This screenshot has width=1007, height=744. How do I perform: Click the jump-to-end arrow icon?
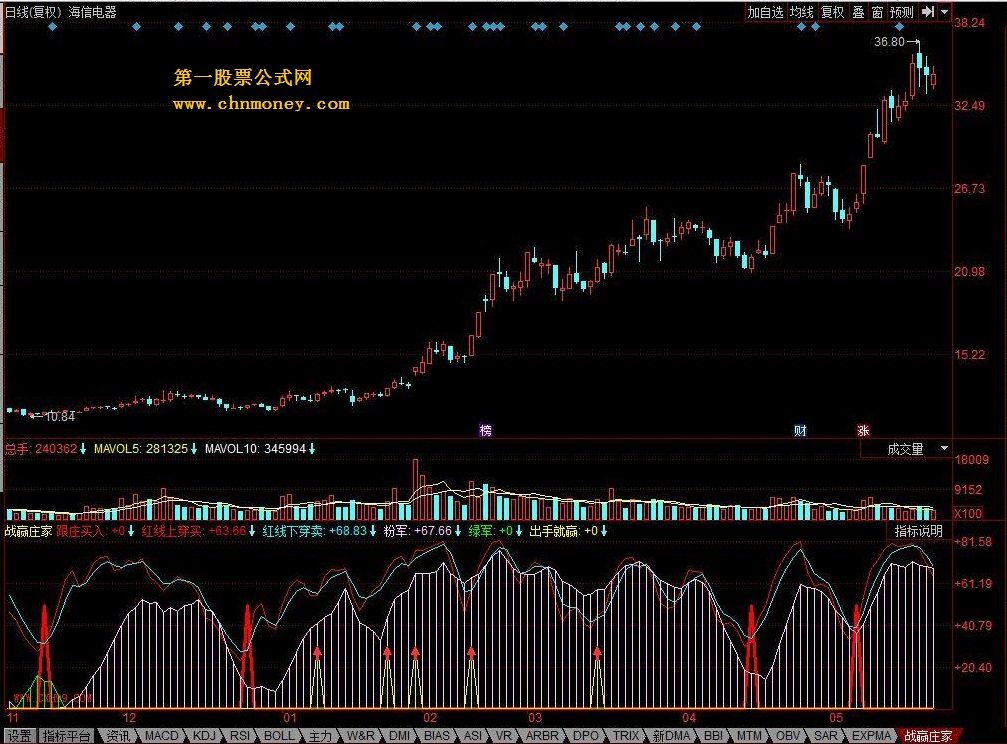(928, 12)
